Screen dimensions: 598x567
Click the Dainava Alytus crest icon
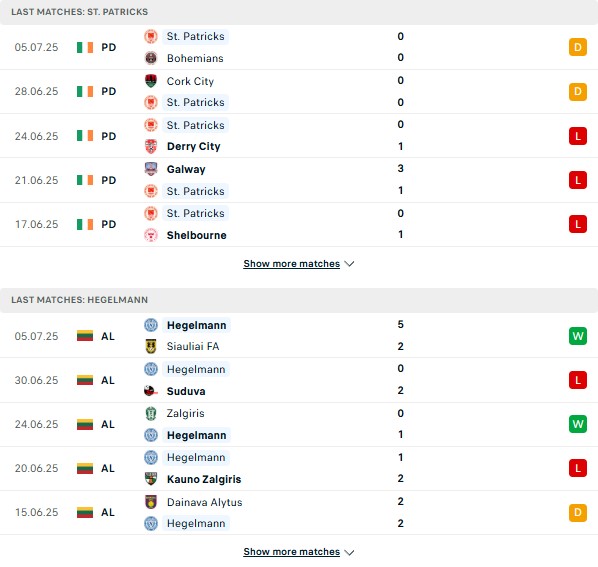(151, 502)
